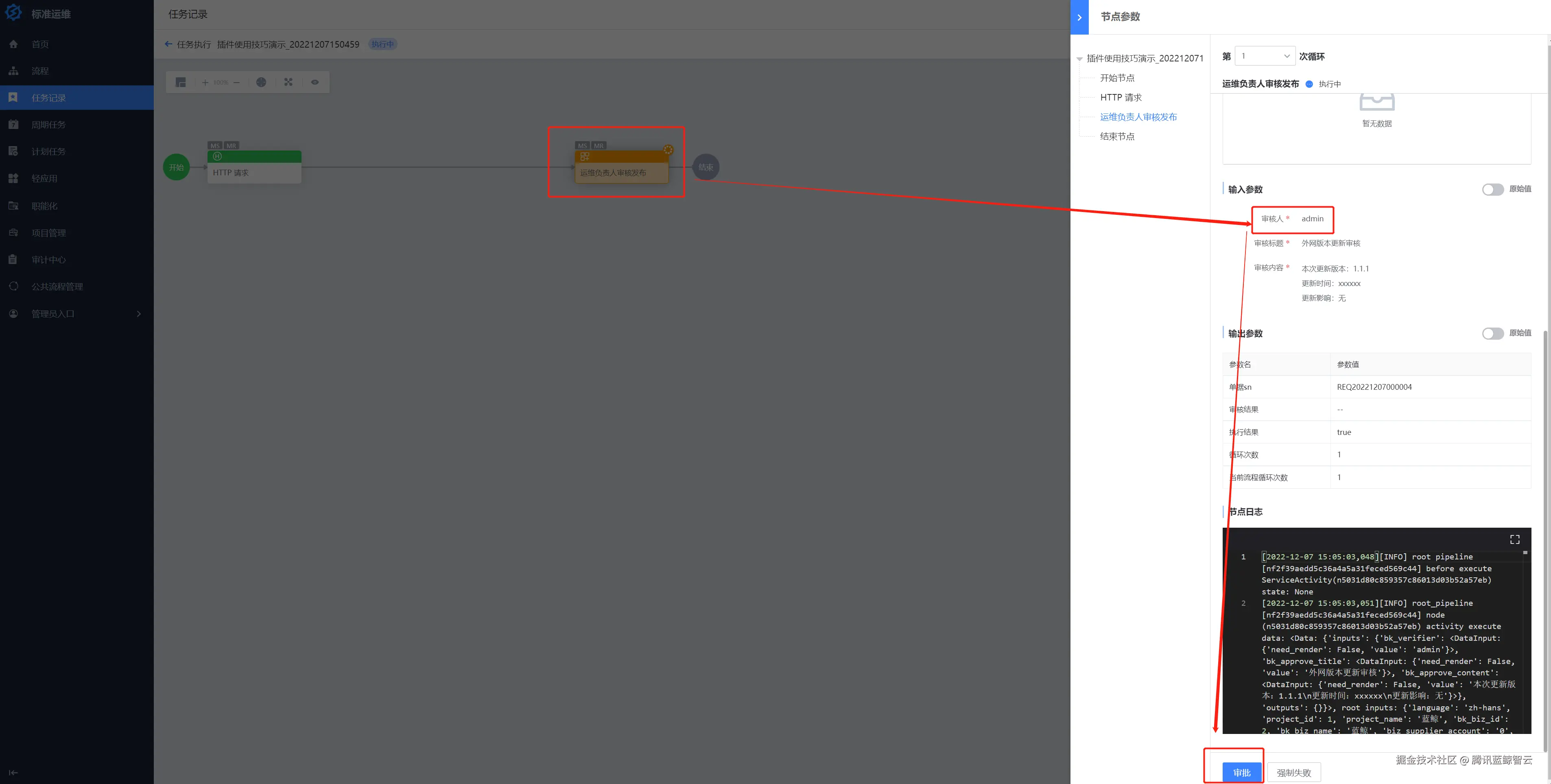
Task: Collapse the 插件使用技巧演示 tree root
Action: click(1079, 59)
